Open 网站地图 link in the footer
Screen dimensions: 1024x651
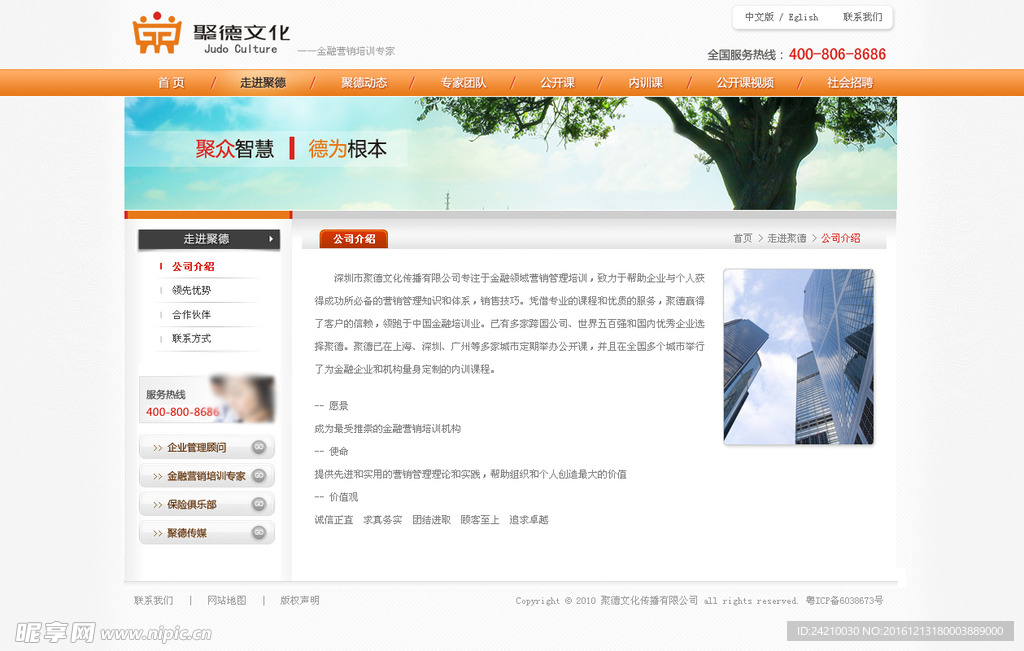click(226, 601)
